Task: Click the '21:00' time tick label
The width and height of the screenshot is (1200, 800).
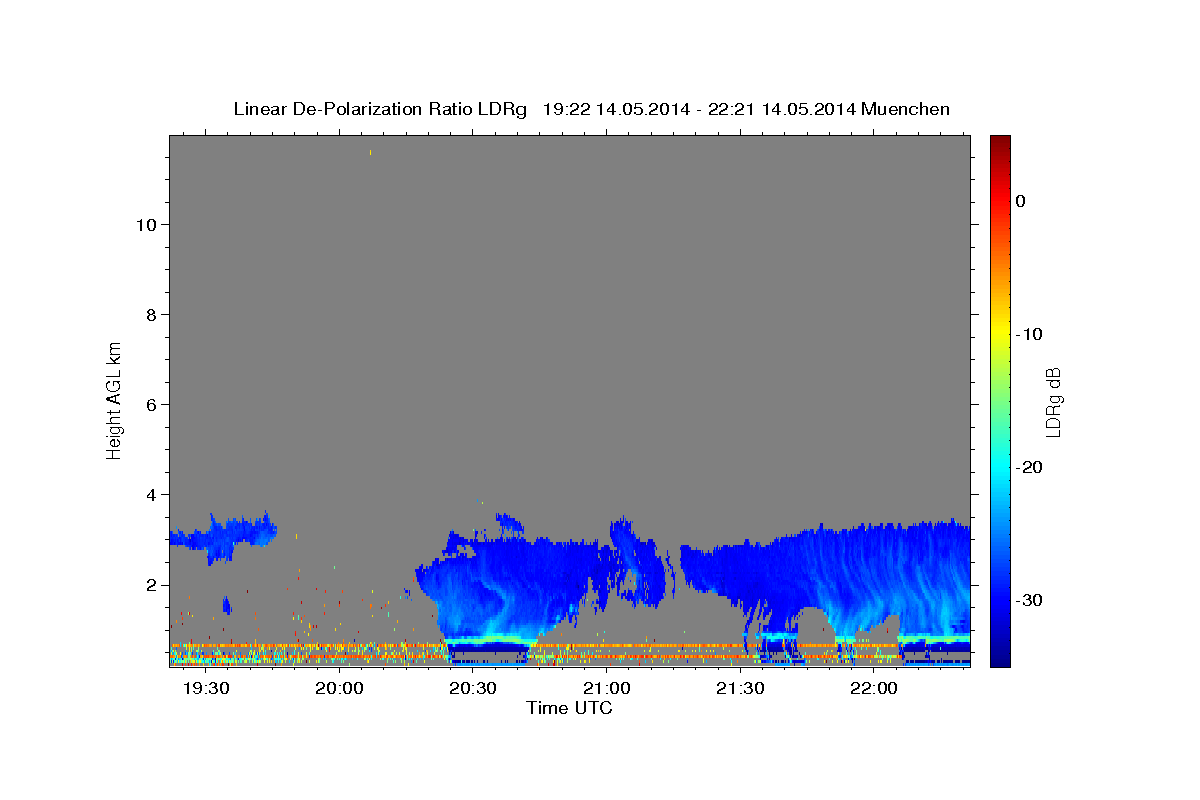Action: (x=606, y=689)
